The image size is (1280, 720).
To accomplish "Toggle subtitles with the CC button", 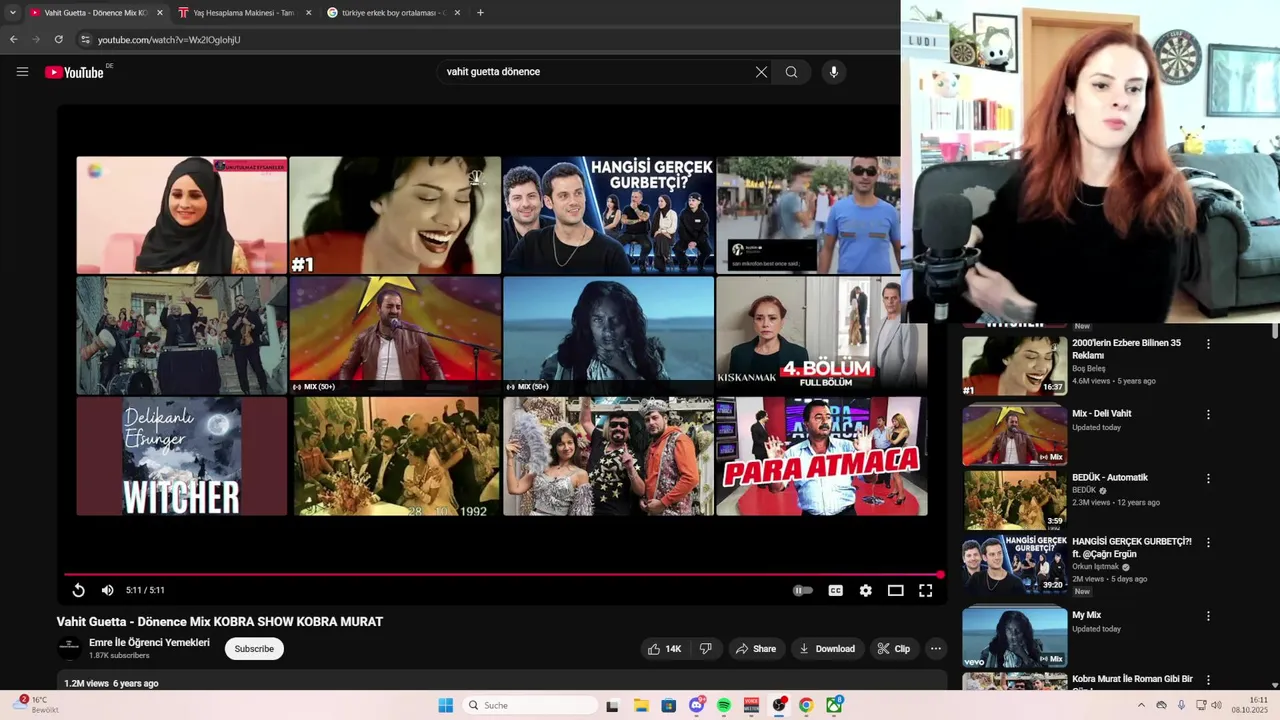I will click(x=835, y=590).
